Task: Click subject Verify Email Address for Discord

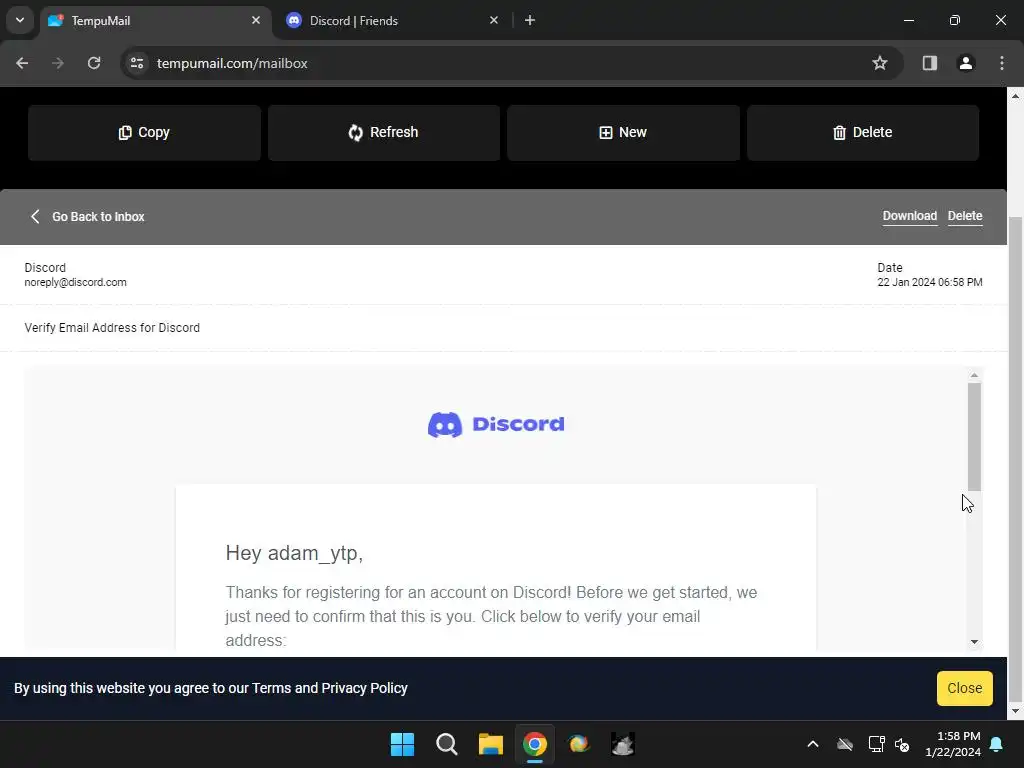Action: (112, 328)
